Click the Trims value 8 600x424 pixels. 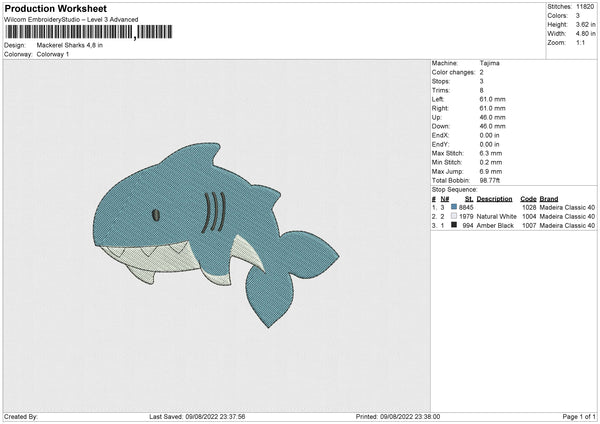pyautogui.click(x=481, y=90)
